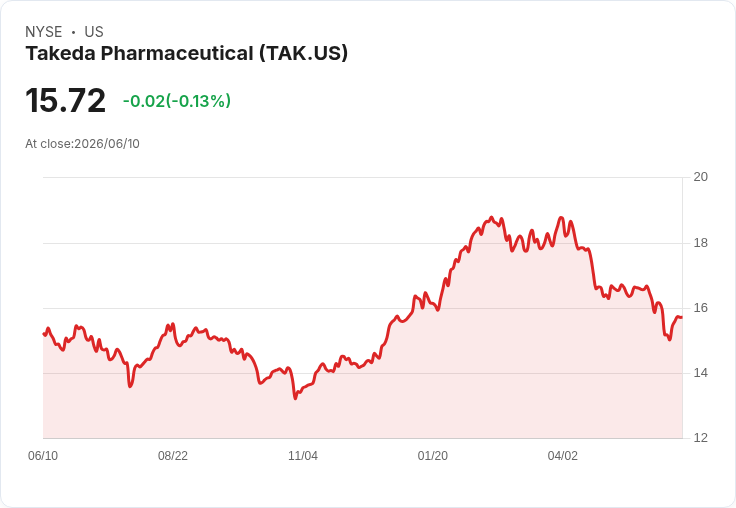Click the 20 y-axis price label
This screenshot has width=736, height=508.
(x=700, y=177)
